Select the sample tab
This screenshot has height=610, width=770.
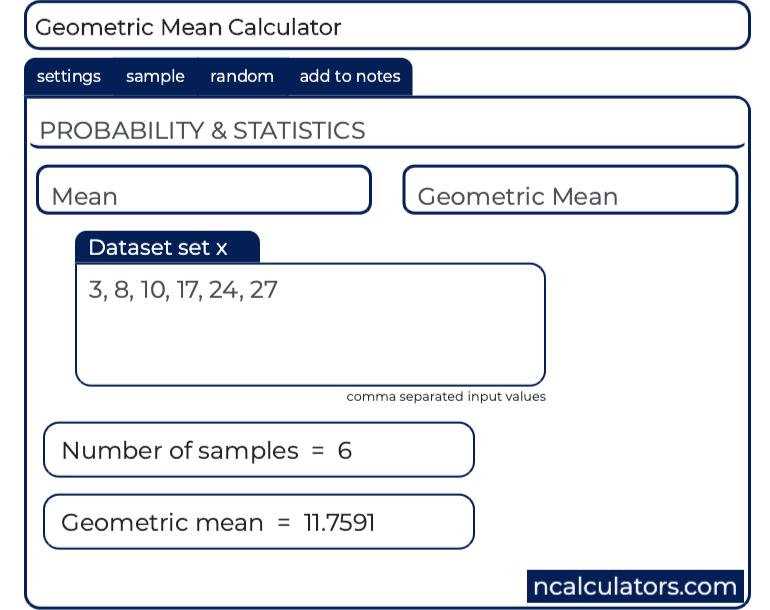[x=155, y=77]
